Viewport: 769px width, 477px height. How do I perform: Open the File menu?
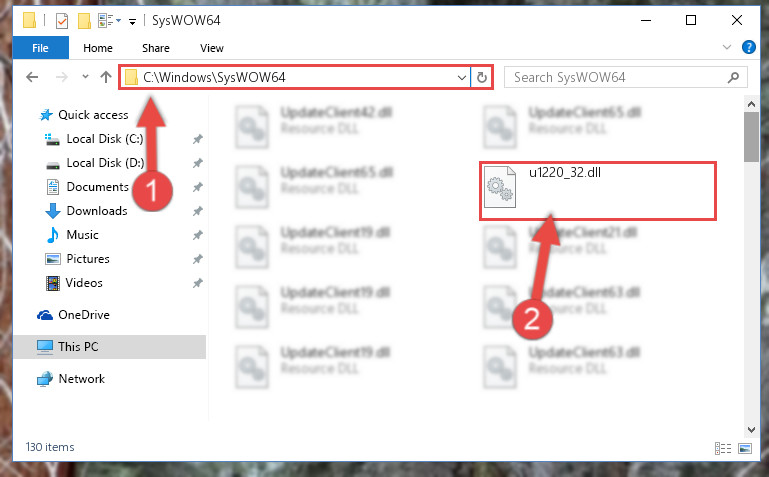tap(40, 48)
